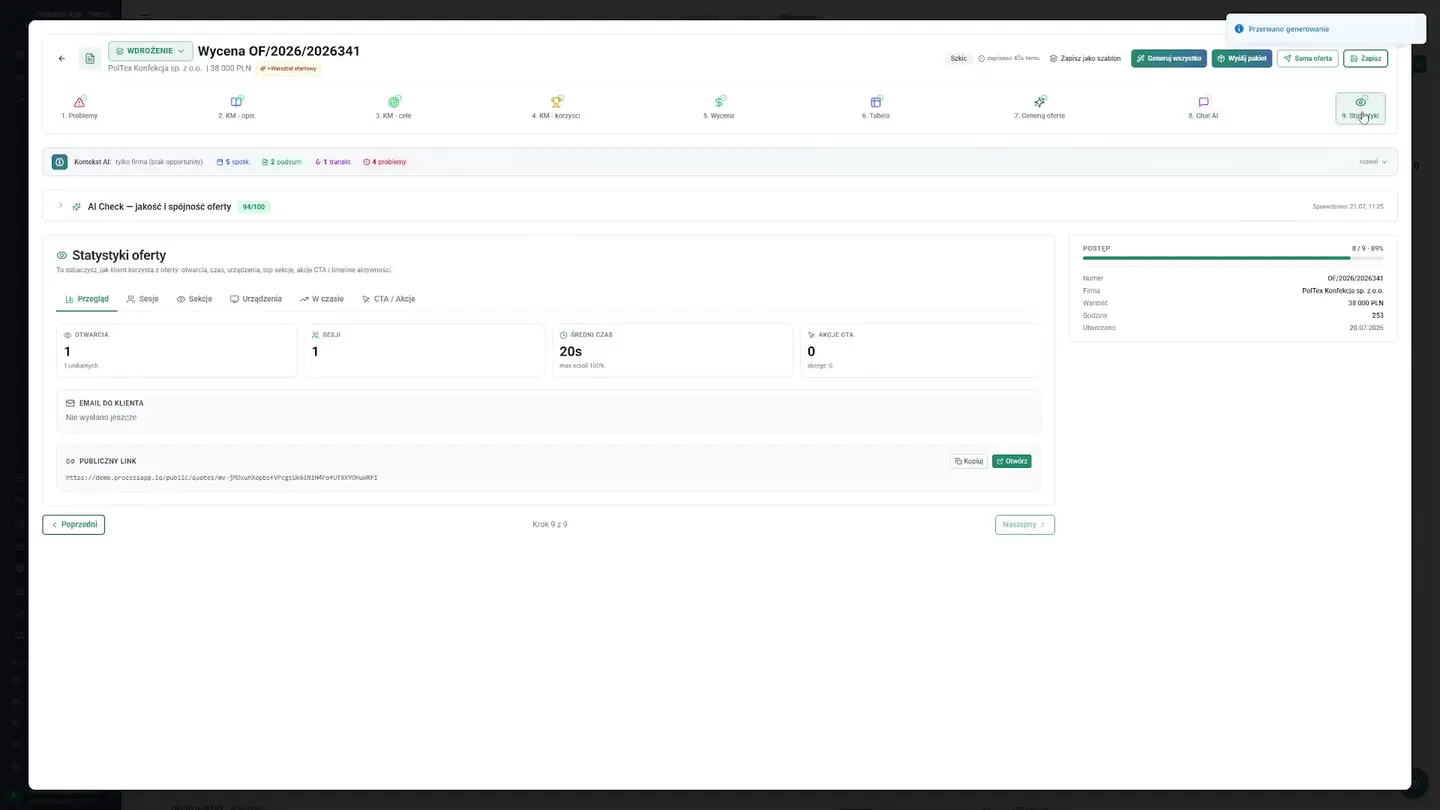Click the sidebar value '38 000 PLN'
This screenshot has height=810, width=1440.
tap(1366, 303)
